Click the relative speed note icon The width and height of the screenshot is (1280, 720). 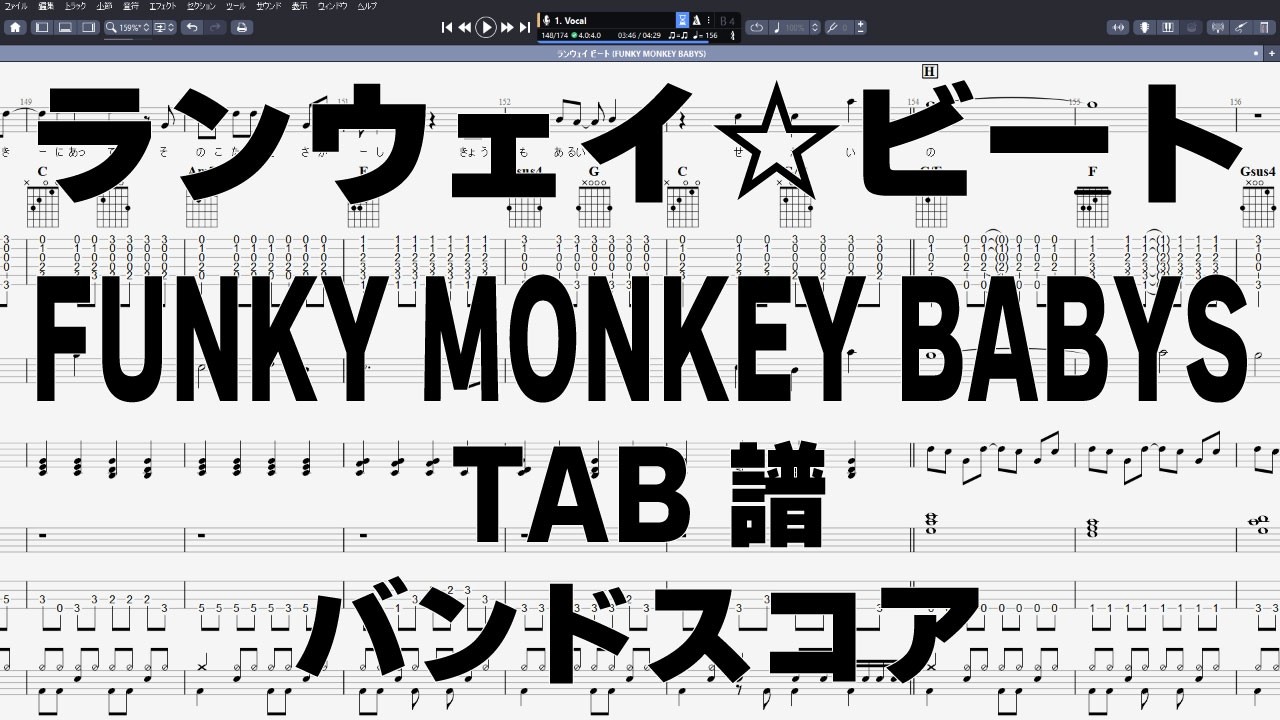778,27
